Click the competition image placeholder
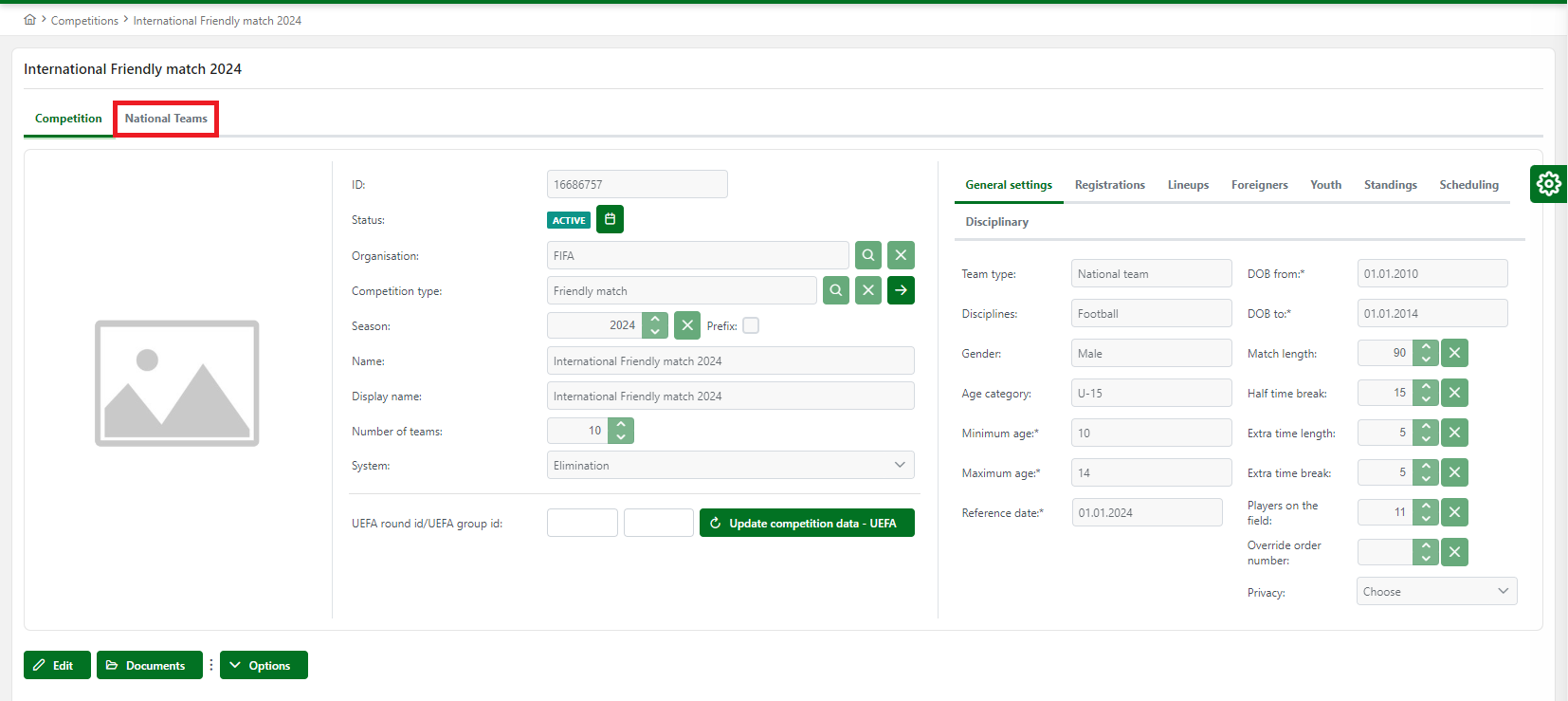 point(176,383)
